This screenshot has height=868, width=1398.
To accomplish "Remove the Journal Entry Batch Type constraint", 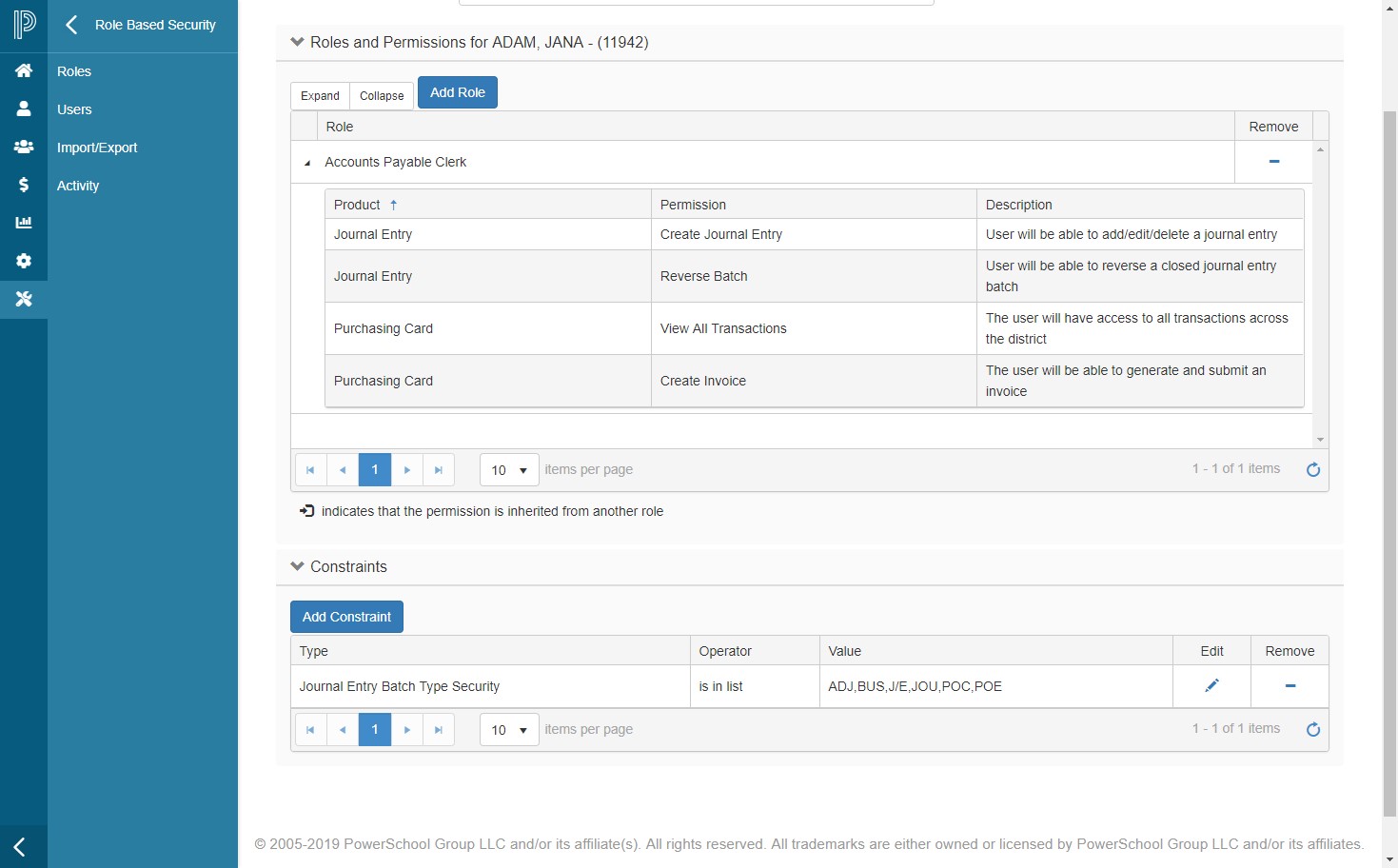I will (x=1290, y=686).
